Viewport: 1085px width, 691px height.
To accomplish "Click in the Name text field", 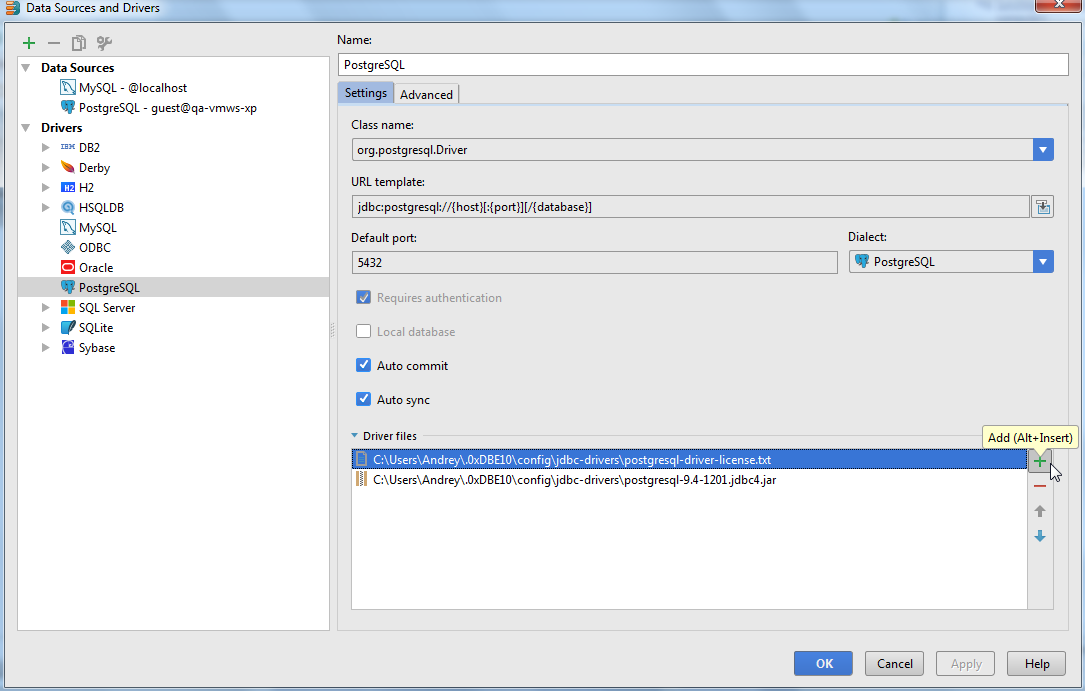I will (703, 65).
